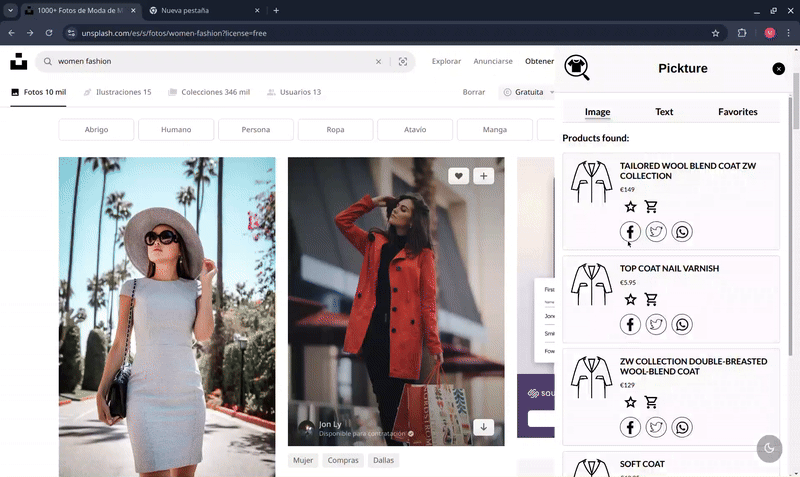
Task: Like the red coat photo with heart
Action: point(459,176)
